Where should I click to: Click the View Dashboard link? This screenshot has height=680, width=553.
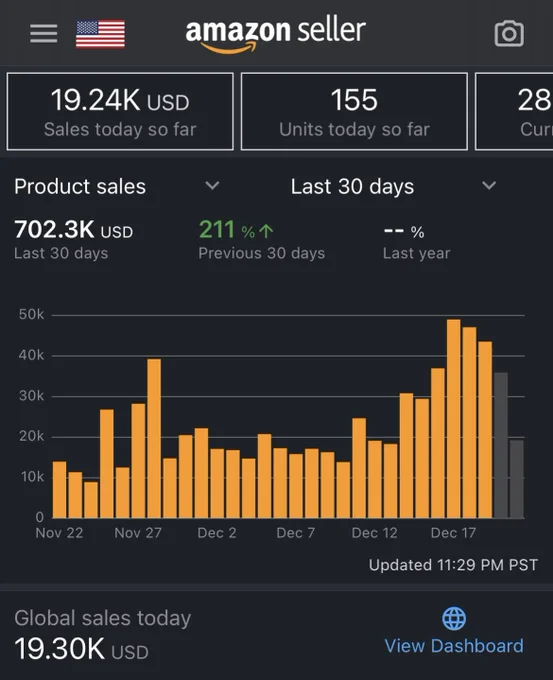pyautogui.click(x=454, y=646)
